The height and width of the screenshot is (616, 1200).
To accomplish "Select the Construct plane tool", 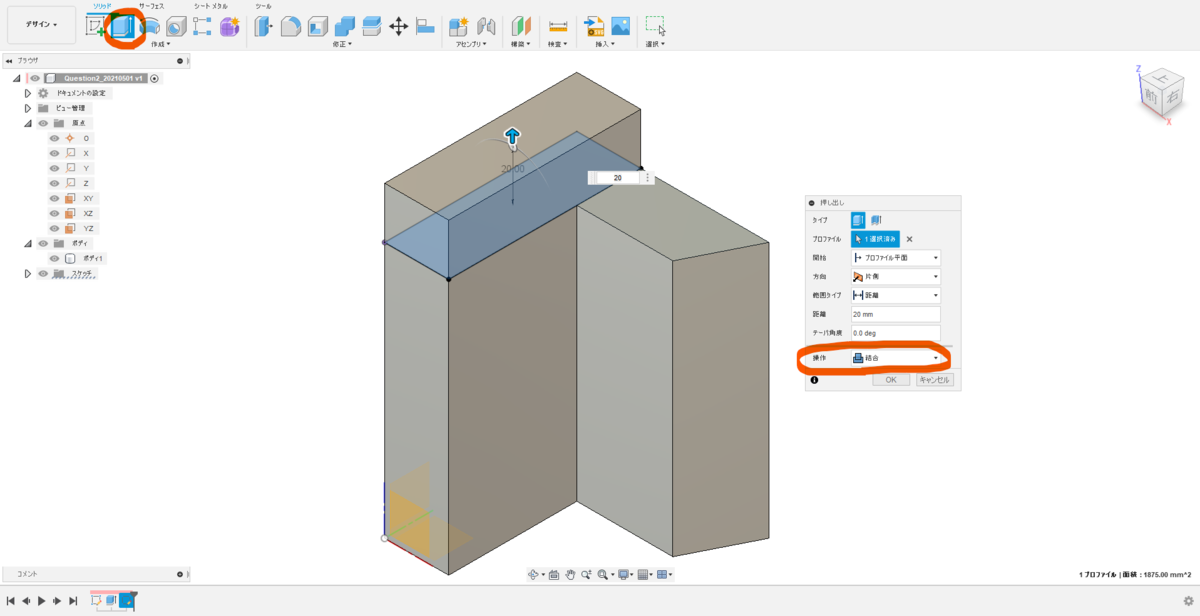I will (521, 27).
